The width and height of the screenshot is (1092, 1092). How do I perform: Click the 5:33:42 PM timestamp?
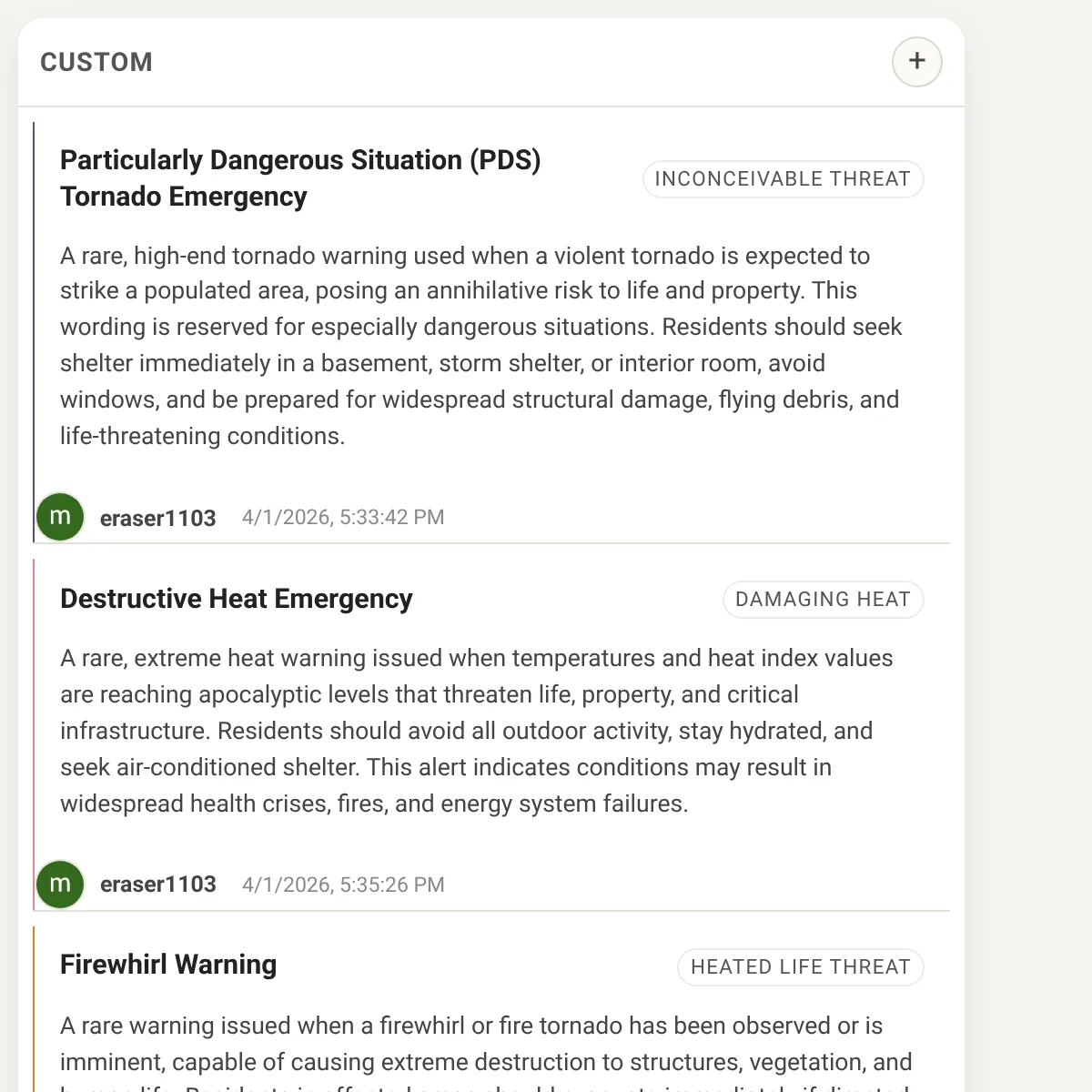point(343,517)
